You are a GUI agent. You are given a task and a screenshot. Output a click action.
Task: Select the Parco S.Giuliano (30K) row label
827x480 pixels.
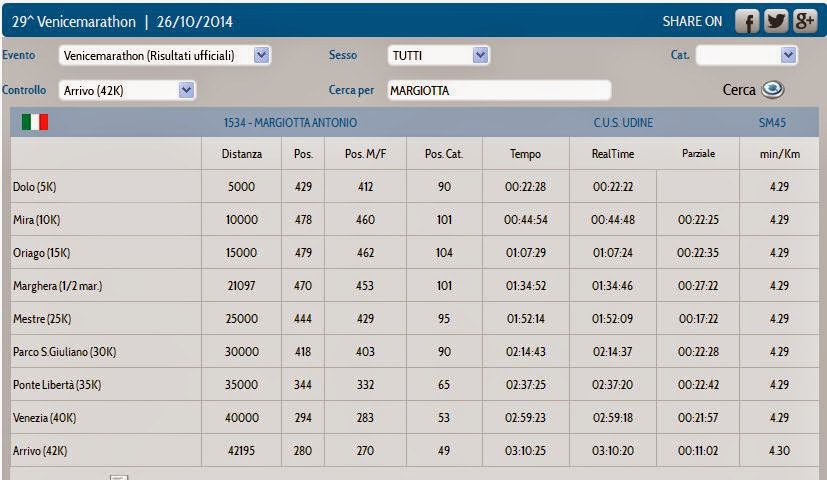click(x=64, y=352)
